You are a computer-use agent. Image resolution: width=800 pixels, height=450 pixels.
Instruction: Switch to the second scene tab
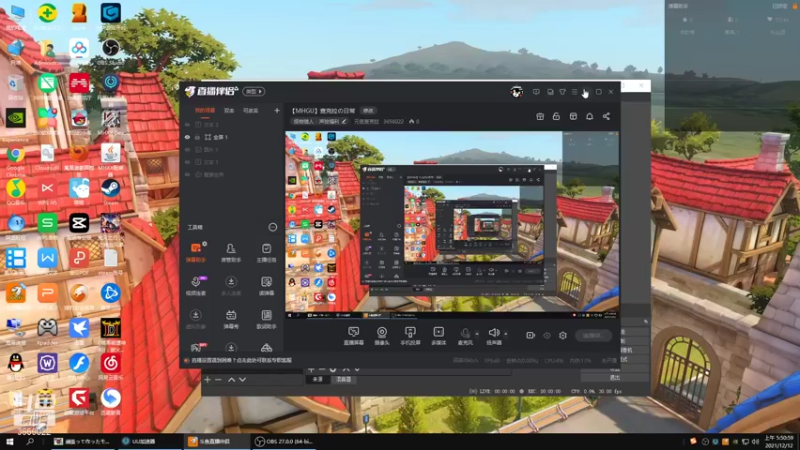pos(229,110)
